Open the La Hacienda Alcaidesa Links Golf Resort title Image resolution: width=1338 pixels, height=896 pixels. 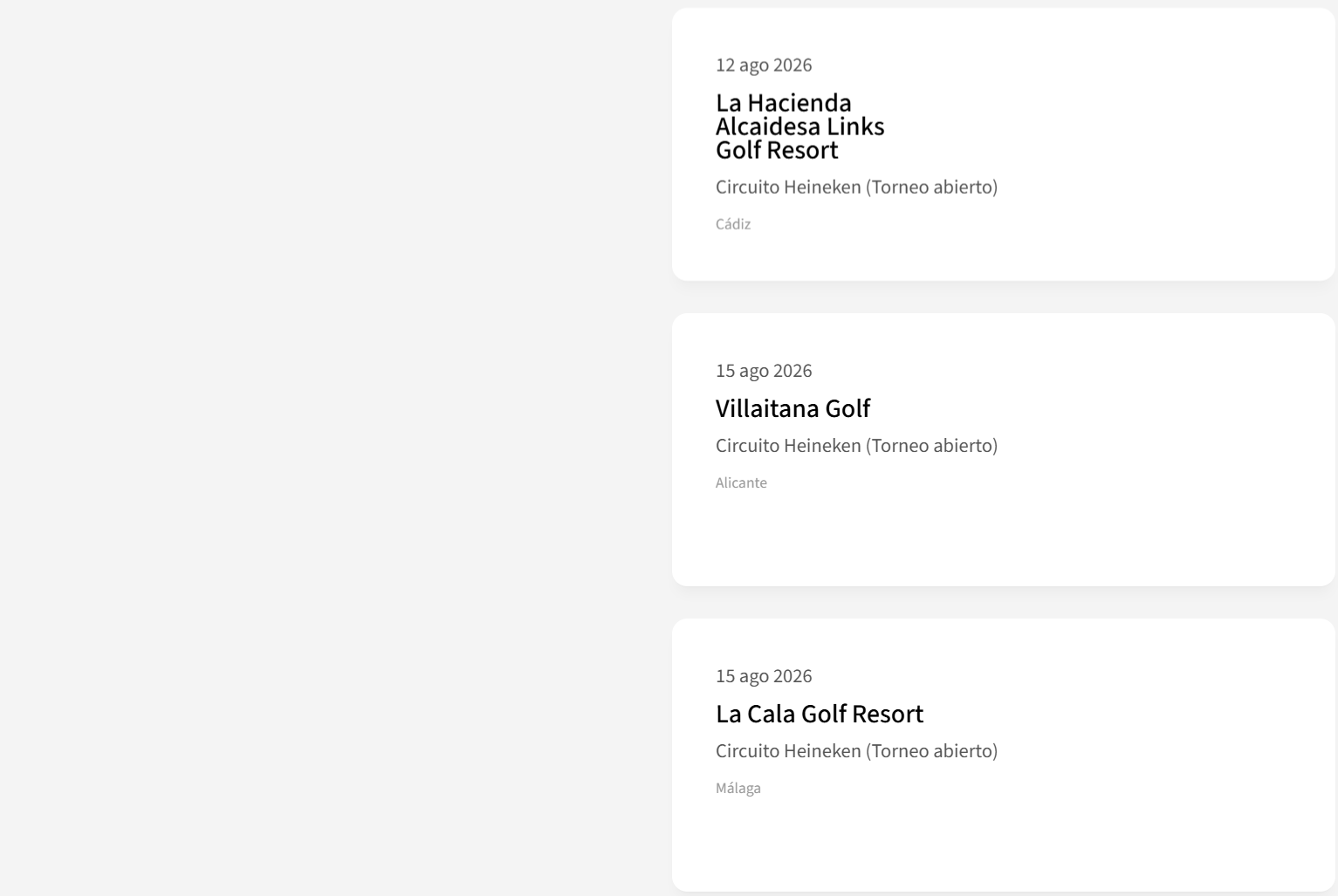pyautogui.click(x=799, y=126)
